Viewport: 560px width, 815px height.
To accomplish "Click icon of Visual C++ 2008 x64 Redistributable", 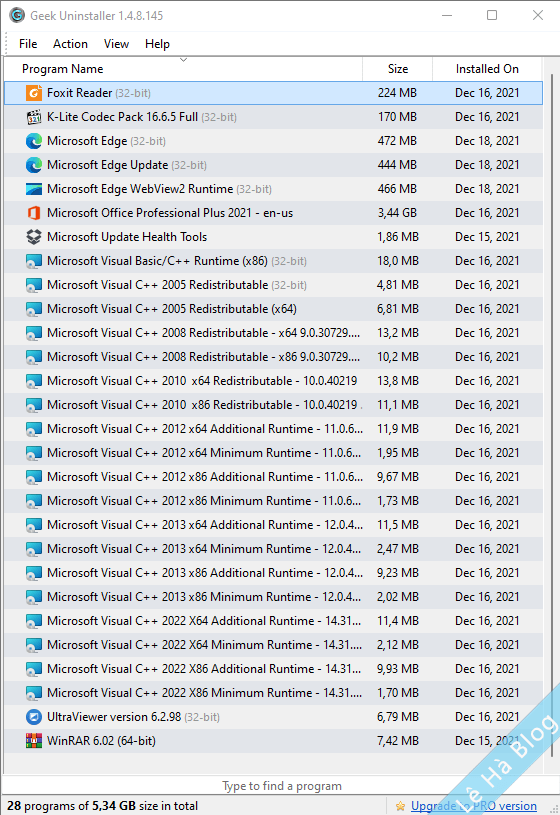I will tap(34, 333).
